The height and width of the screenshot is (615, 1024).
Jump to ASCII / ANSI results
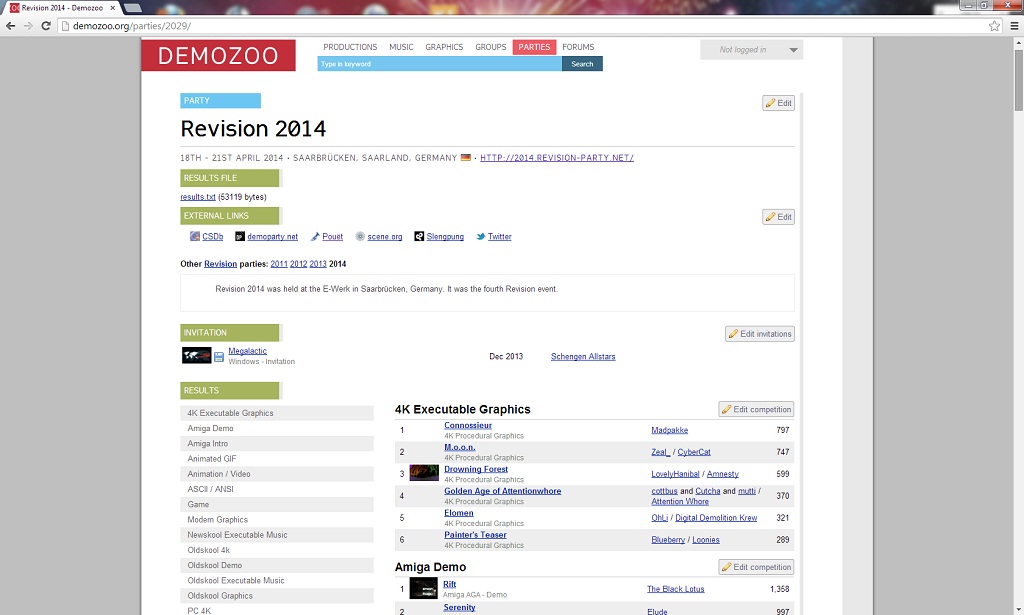277,489
